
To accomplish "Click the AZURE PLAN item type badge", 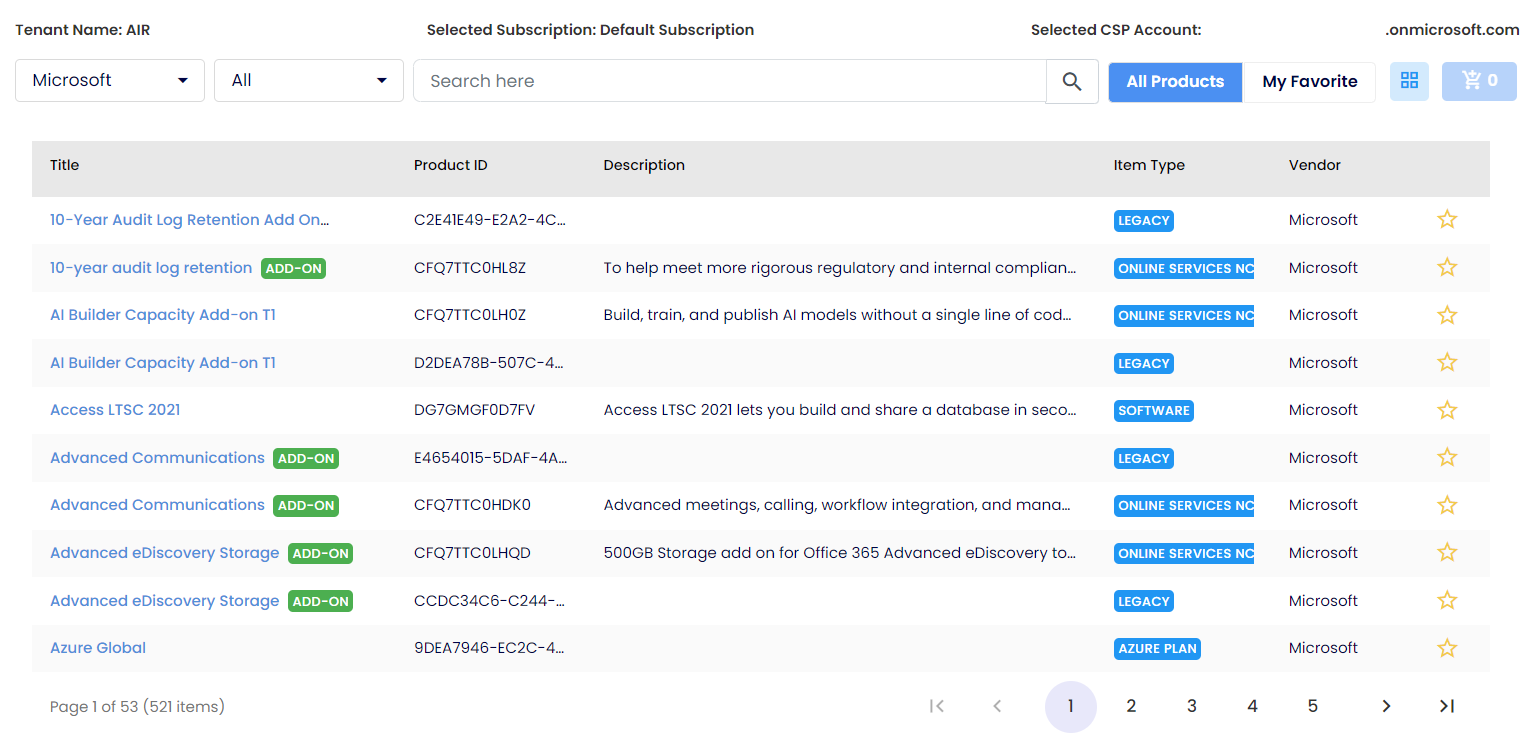I will pos(1157,649).
